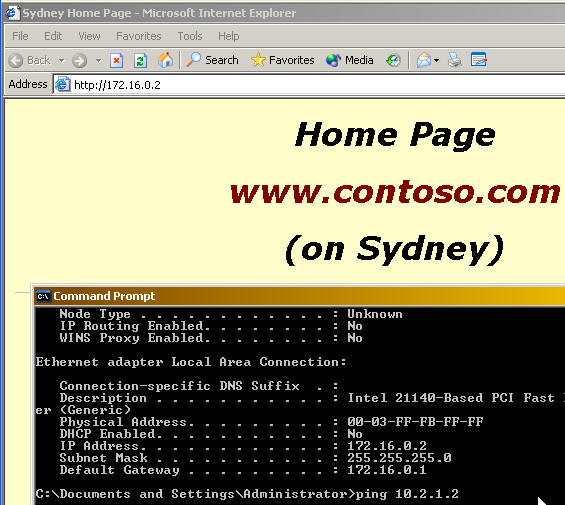Screen dimensions: 565x505
Task: Click the Back arrow button
Action: pos(29,60)
